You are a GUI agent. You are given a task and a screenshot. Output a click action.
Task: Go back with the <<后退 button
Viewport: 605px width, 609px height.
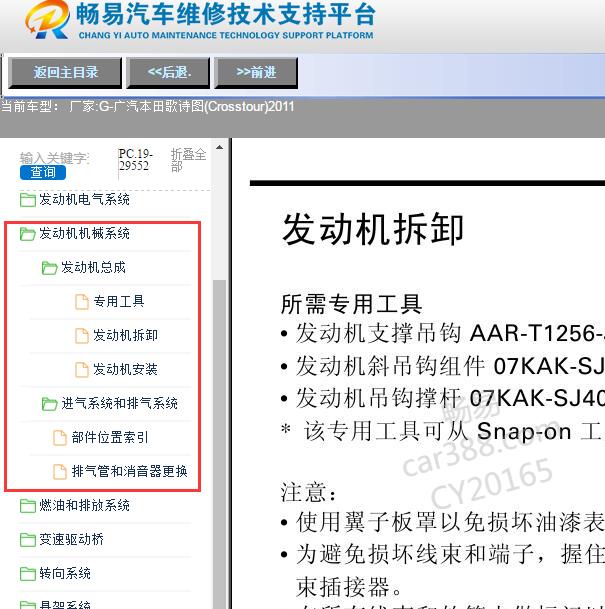coord(169,73)
